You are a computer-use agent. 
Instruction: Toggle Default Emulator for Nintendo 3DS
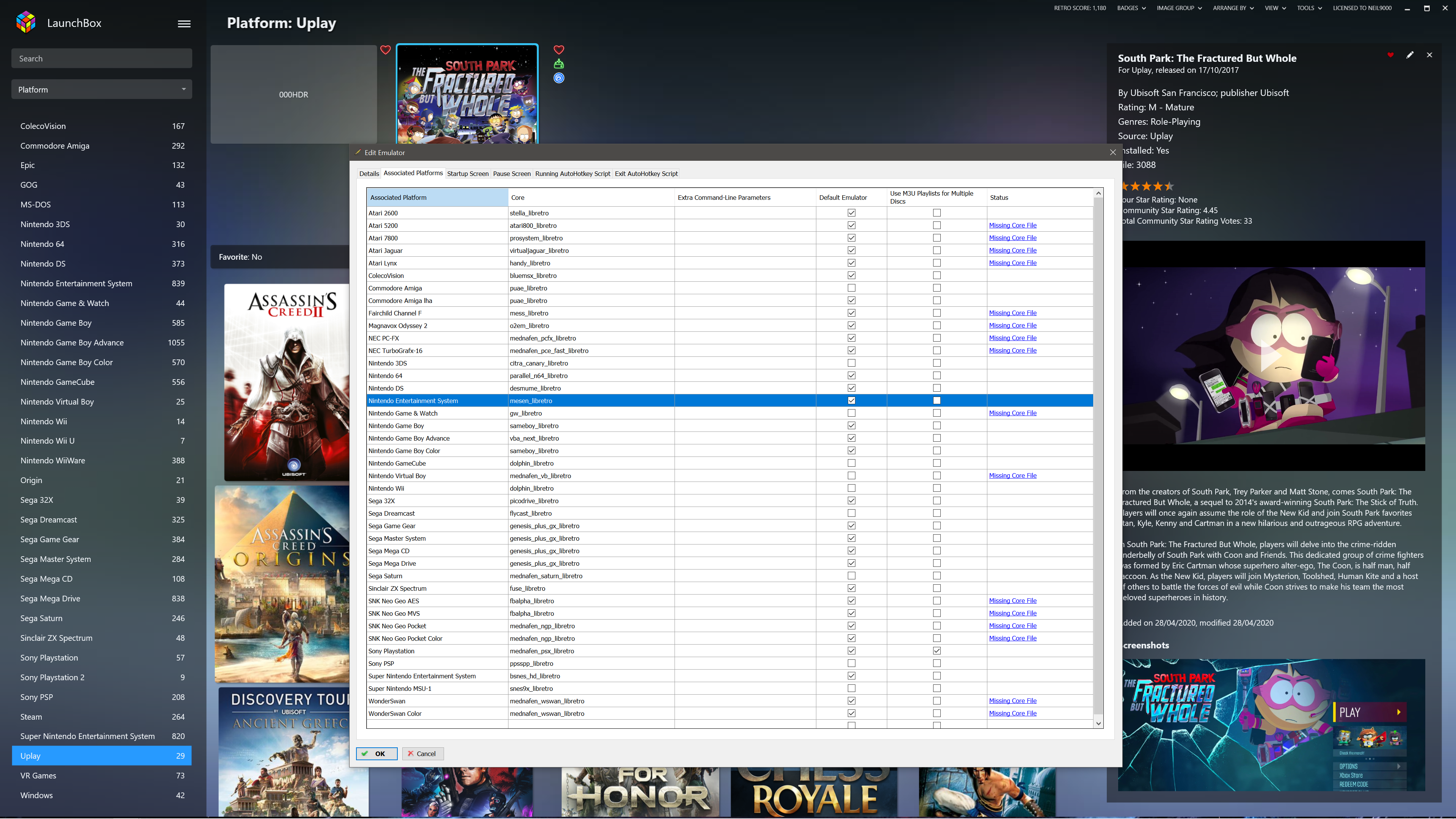[851, 364]
